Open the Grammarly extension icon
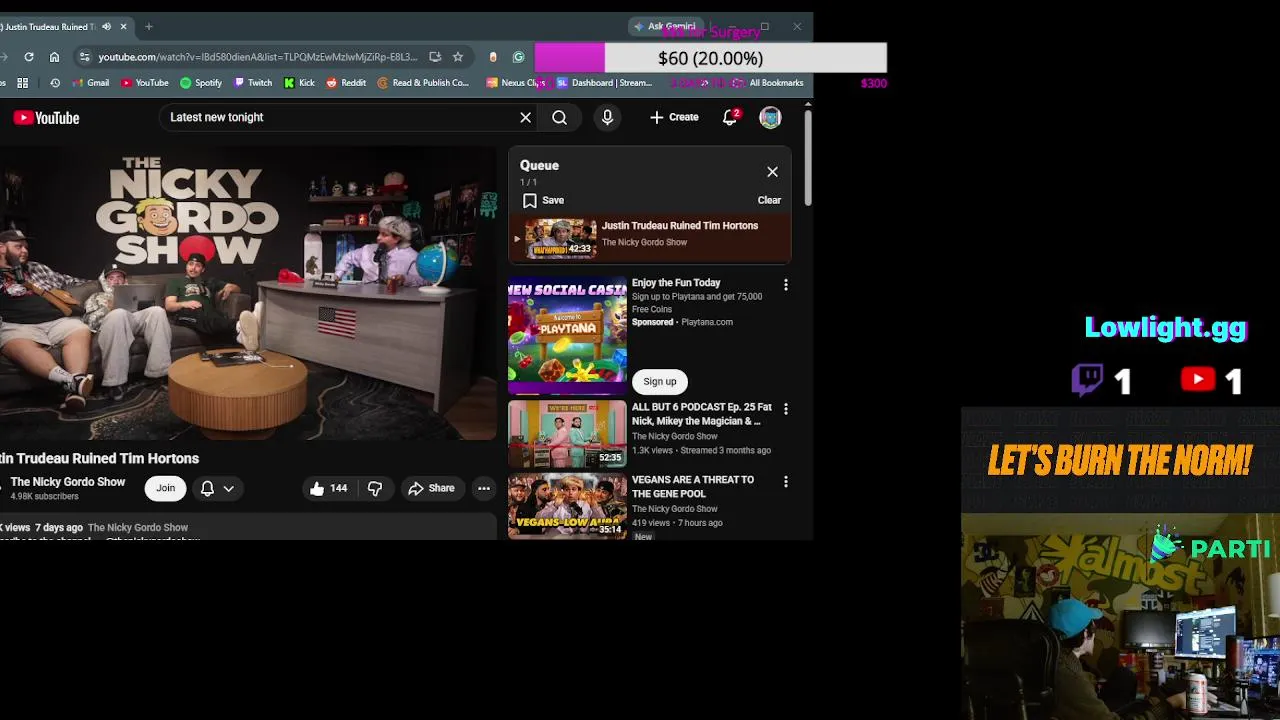The height and width of the screenshot is (720, 1280). click(518, 57)
